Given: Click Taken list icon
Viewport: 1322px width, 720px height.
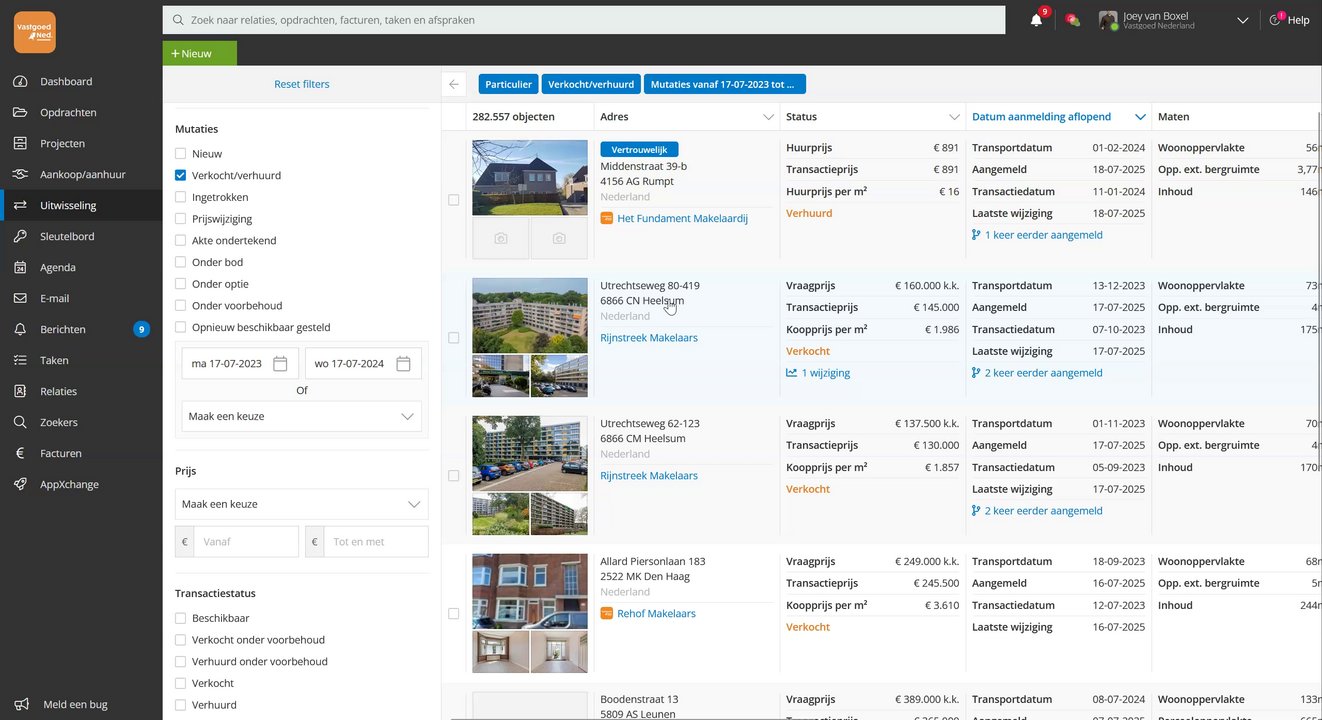Looking at the screenshot, I should [20, 361].
